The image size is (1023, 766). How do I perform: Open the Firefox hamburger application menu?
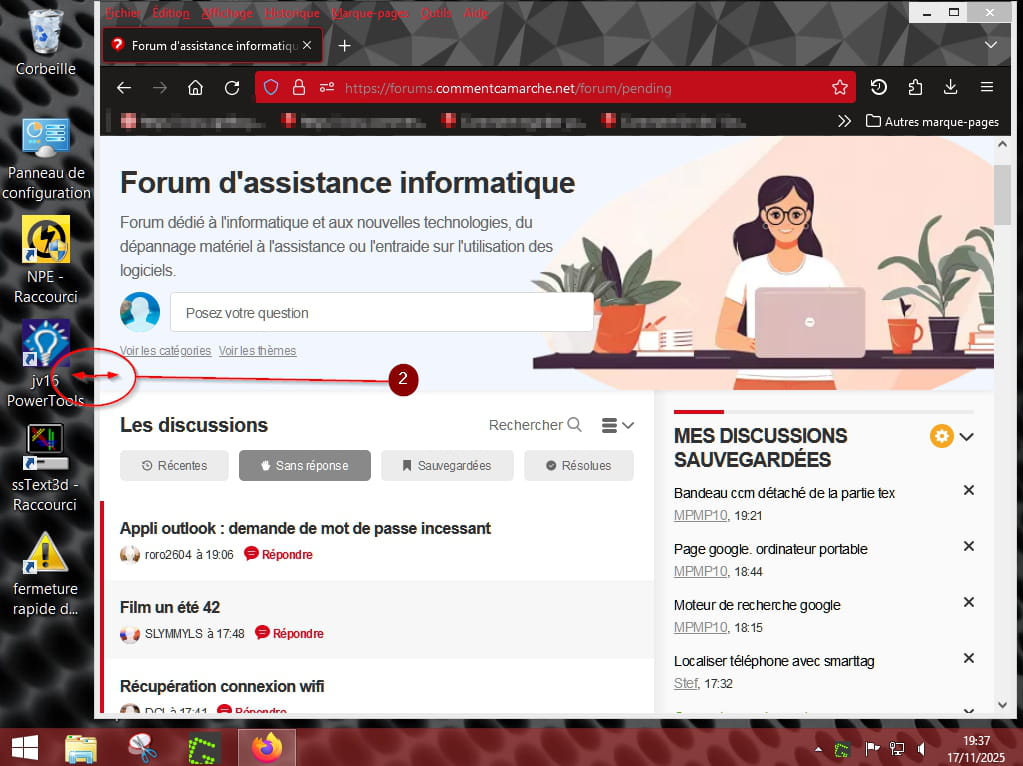987,88
